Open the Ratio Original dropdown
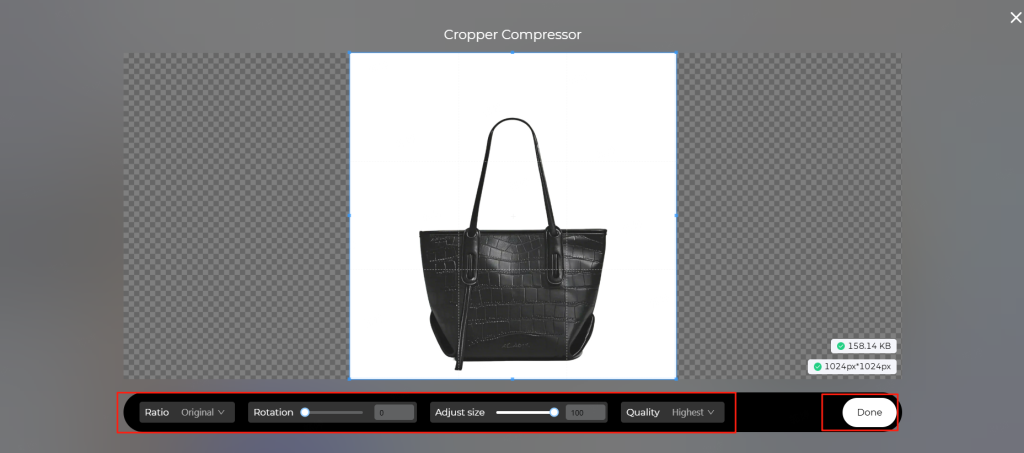Viewport: 1024px width, 453px height. 187,413
